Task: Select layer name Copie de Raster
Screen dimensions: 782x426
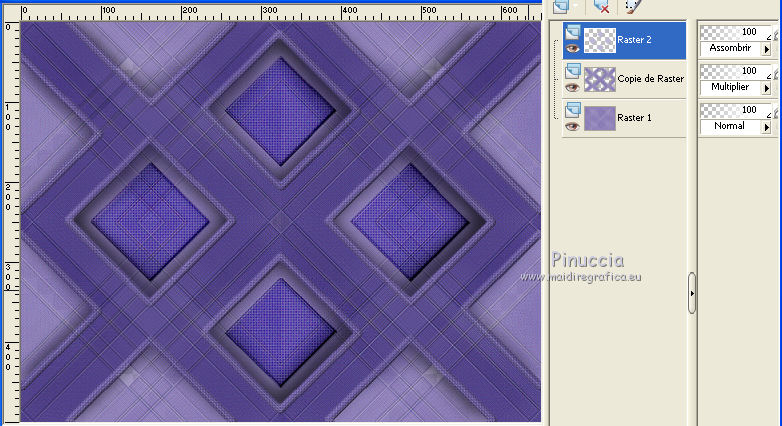Action: 650,79
